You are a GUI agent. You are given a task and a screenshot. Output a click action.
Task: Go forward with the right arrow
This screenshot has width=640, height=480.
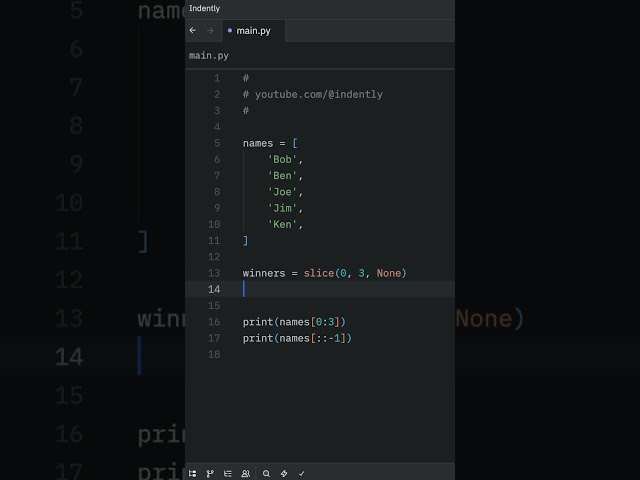(210, 30)
